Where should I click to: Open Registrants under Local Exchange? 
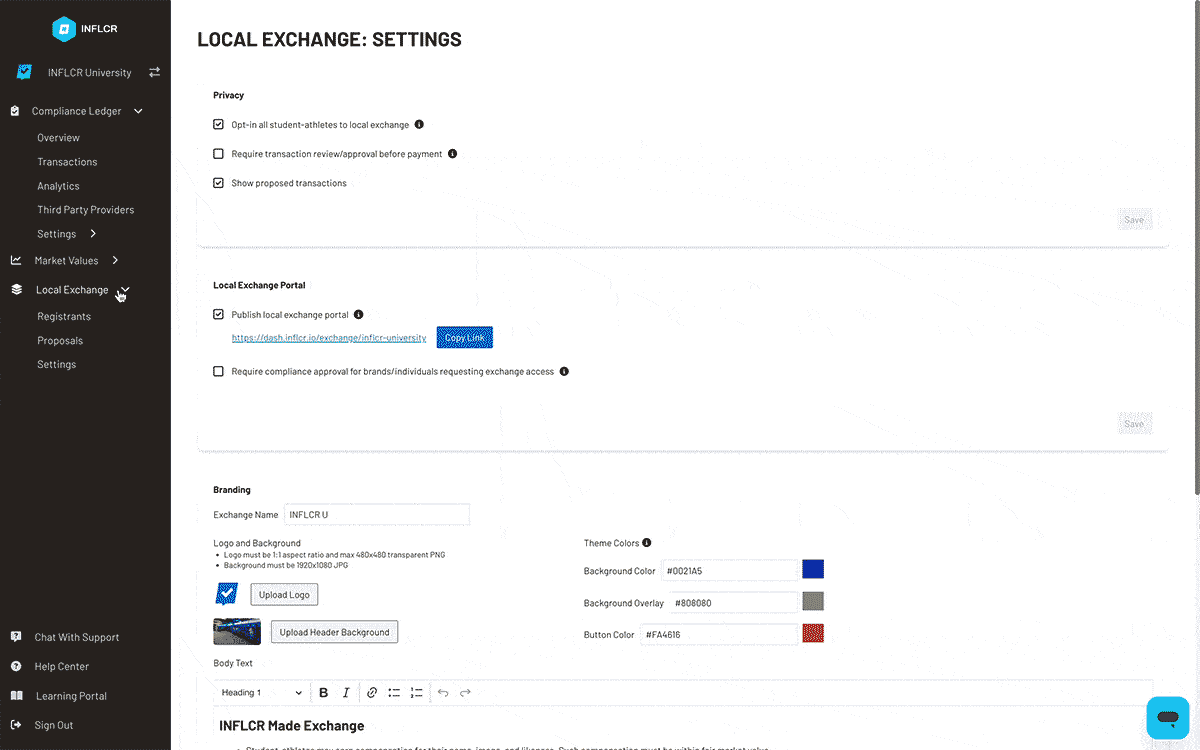(x=64, y=316)
